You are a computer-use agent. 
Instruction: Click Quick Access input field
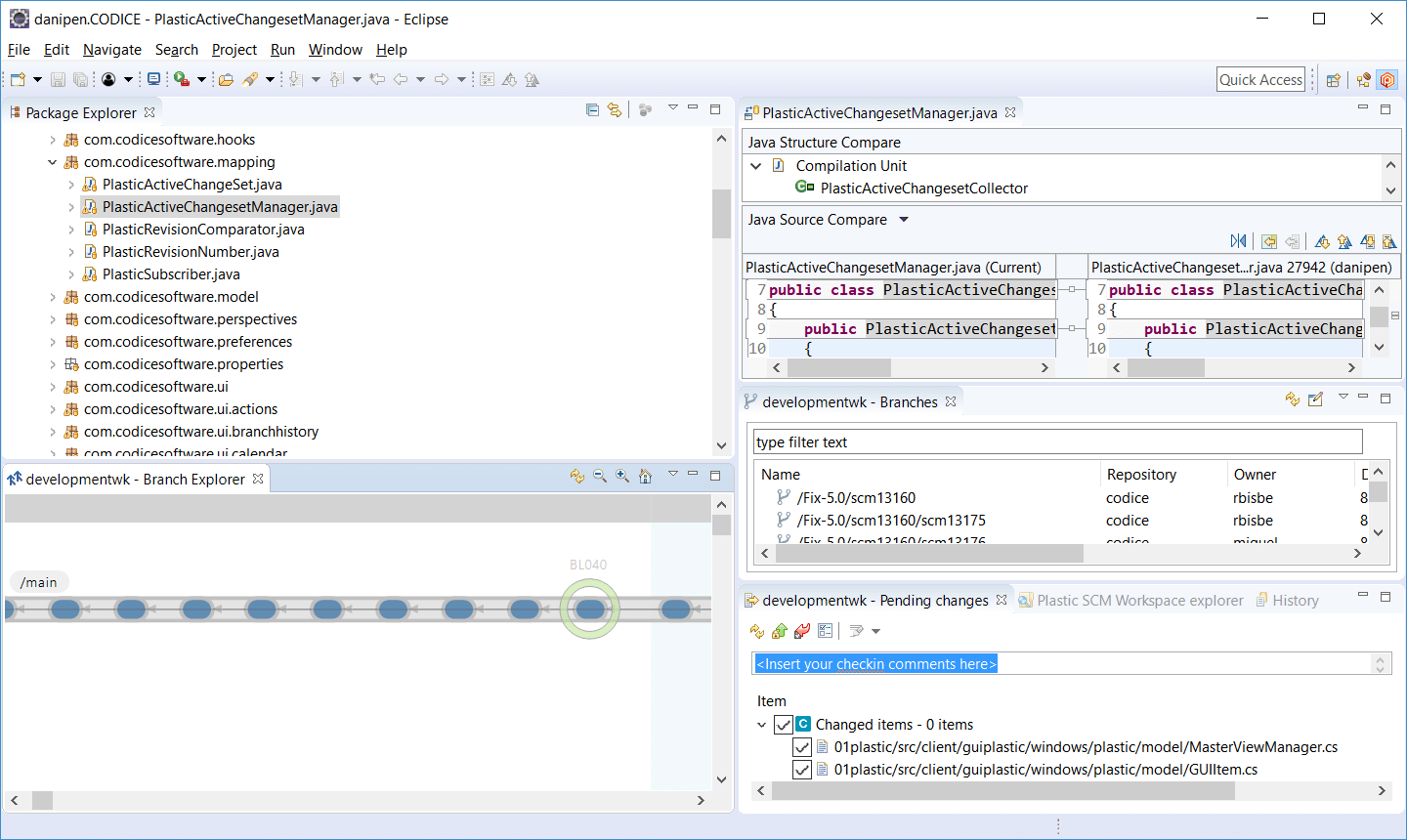1261,80
